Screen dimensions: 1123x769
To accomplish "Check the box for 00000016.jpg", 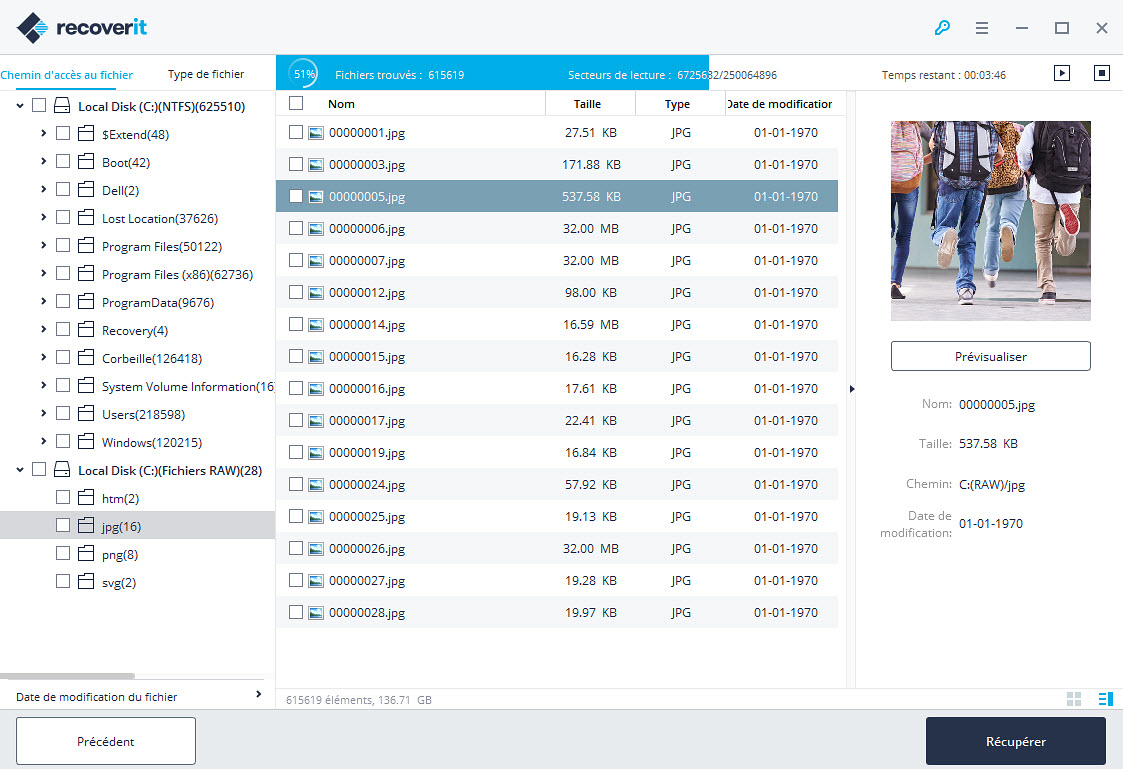I will click(296, 388).
